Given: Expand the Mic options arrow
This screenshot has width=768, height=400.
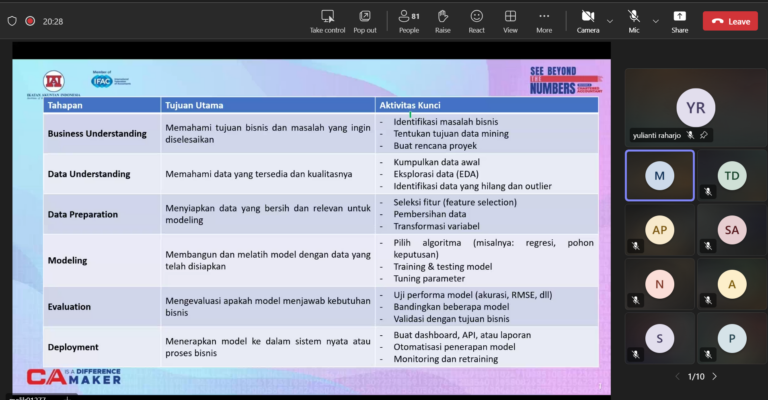Looking at the screenshot, I should coord(656,20).
